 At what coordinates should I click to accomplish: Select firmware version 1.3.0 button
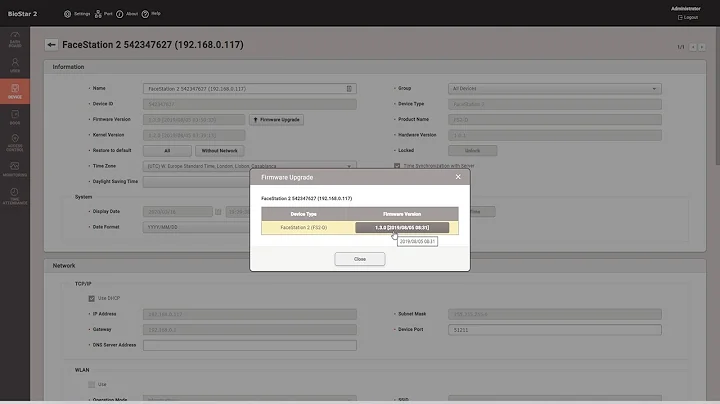[x=402, y=227]
